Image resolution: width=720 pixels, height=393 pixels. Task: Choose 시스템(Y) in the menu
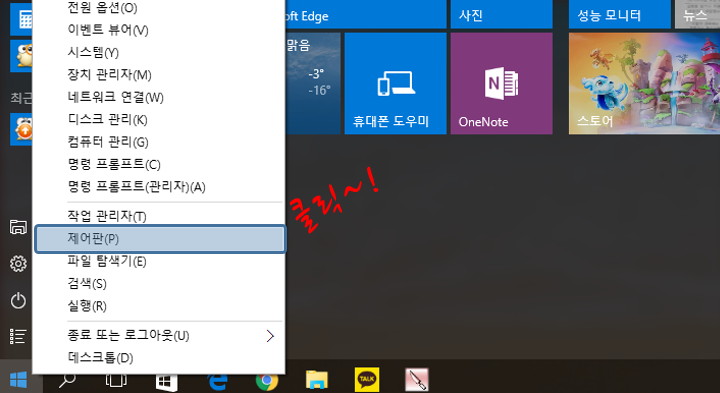[159, 52]
